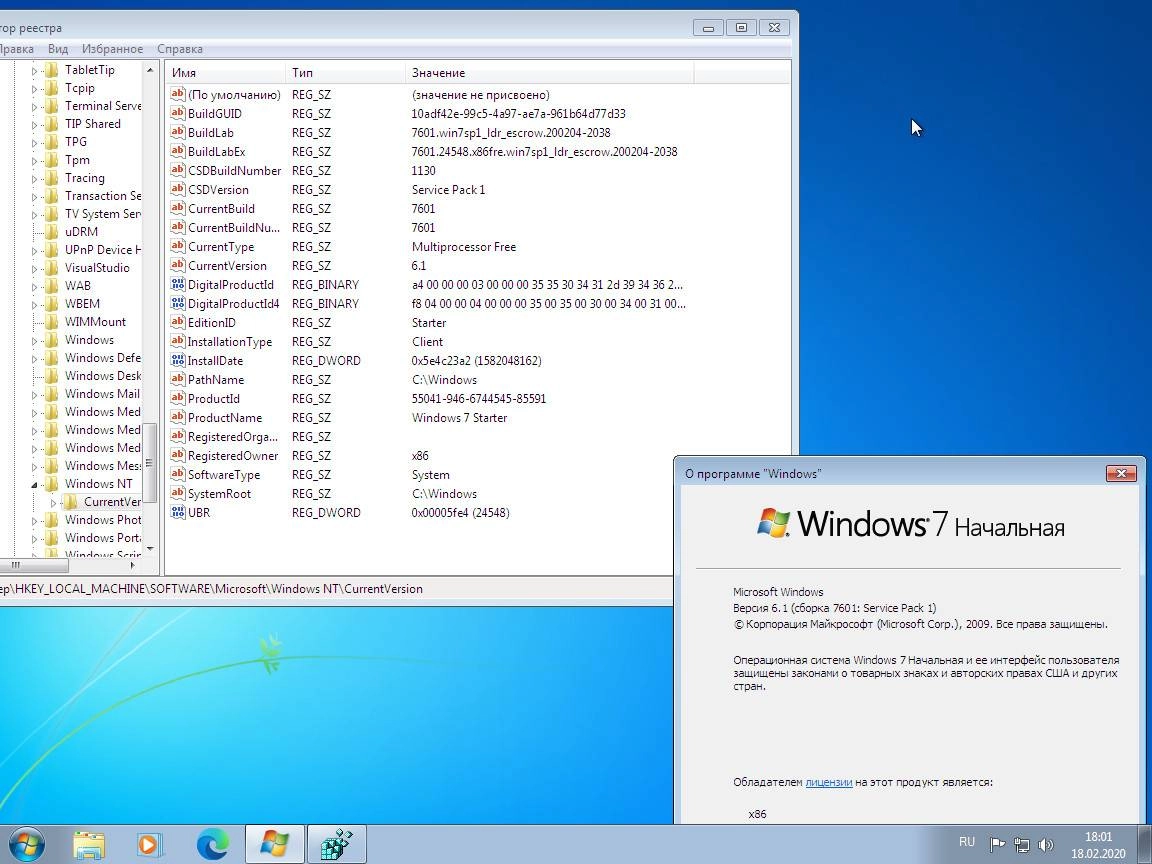This screenshot has height=864, width=1152.
Task: Expand the Tracing tree node
Action: pos(34,179)
